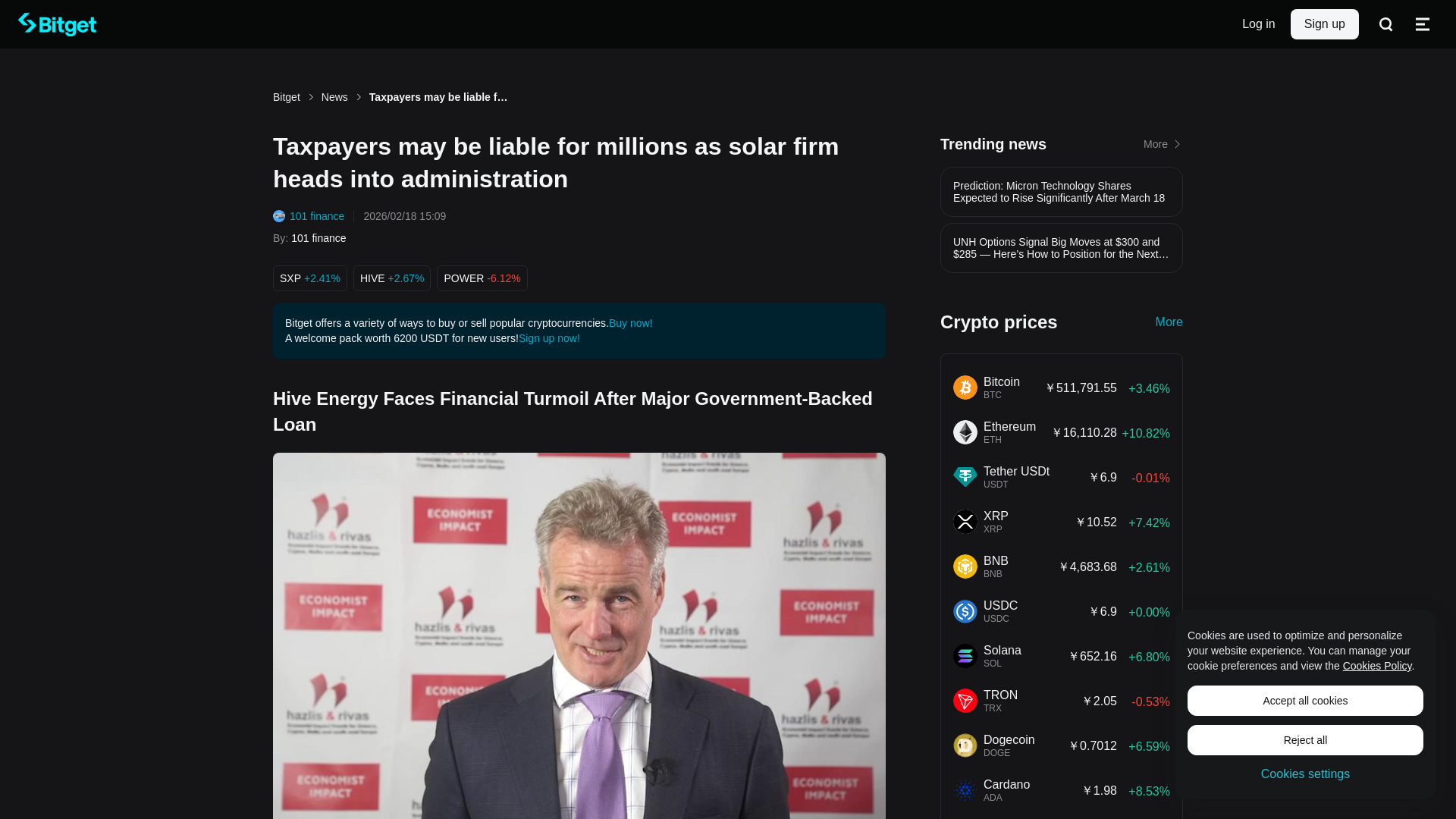Open the search icon in the header
1456x819 pixels.
(x=1385, y=24)
